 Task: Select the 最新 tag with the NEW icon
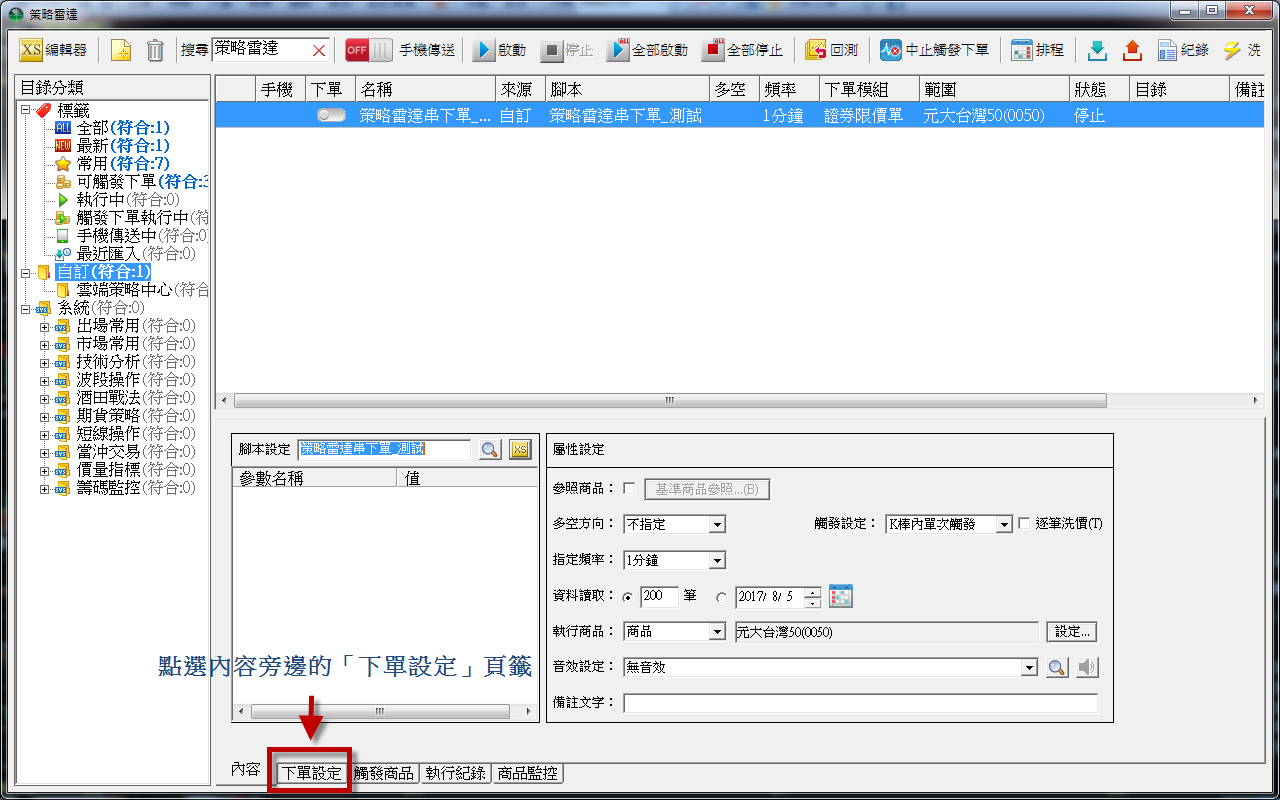[x=113, y=146]
